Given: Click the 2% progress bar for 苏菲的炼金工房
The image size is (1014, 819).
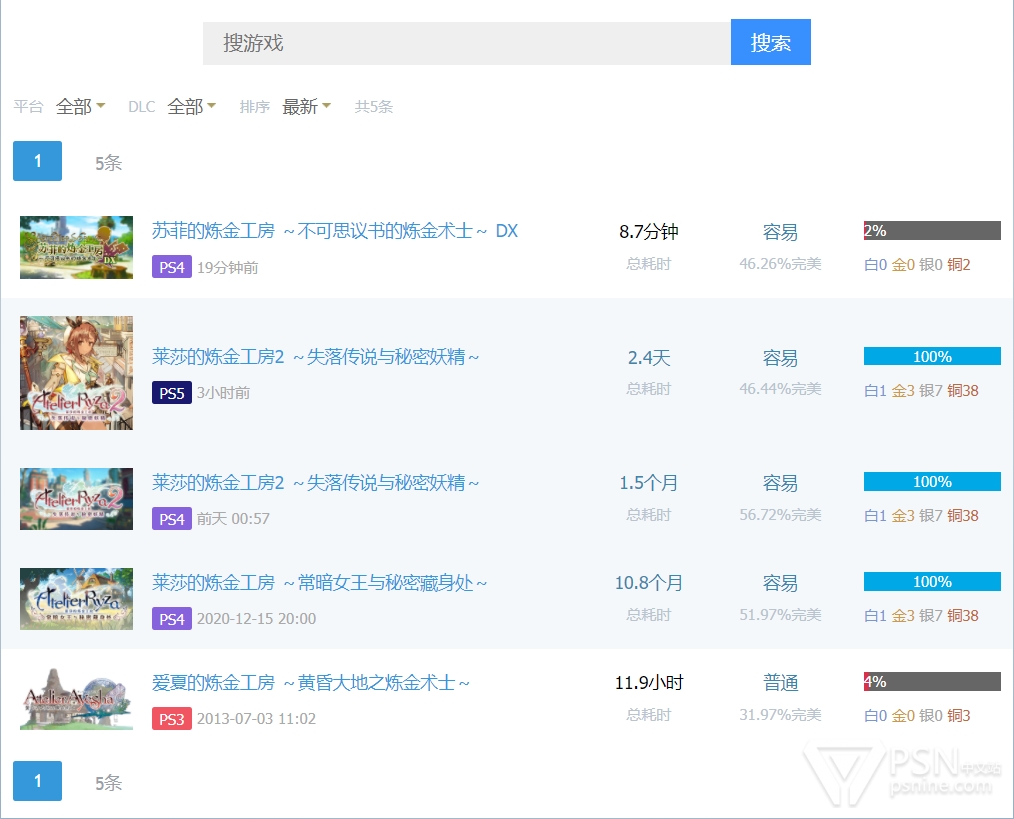Looking at the screenshot, I should click(x=932, y=230).
